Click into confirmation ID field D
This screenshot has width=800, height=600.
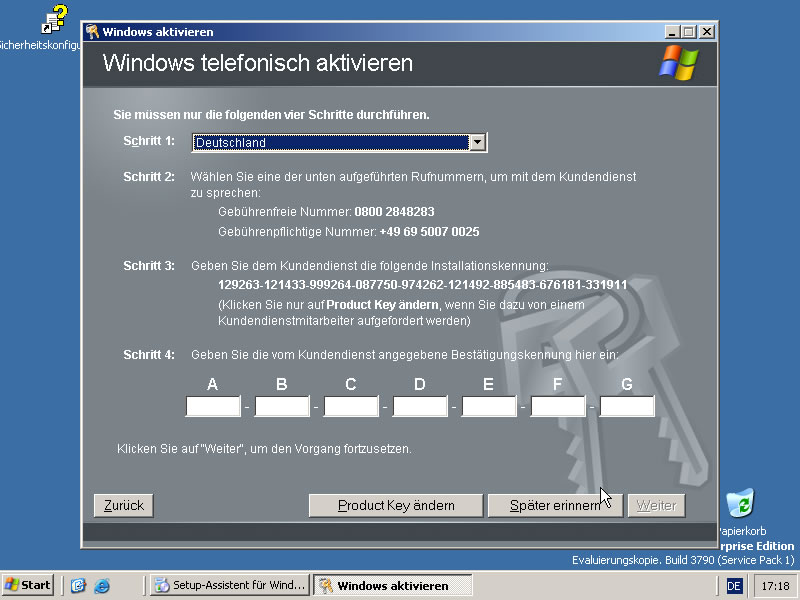(x=420, y=406)
